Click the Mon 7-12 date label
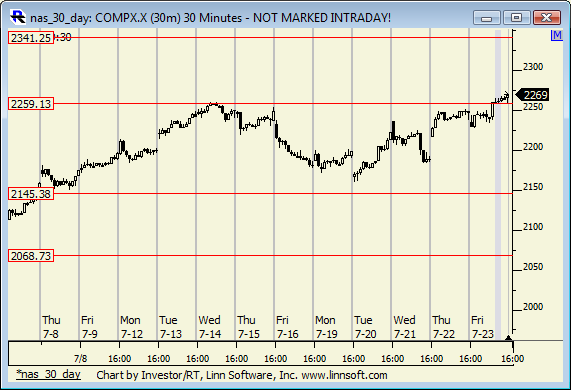Viewport: 571px width, 390px height. click(131, 327)
